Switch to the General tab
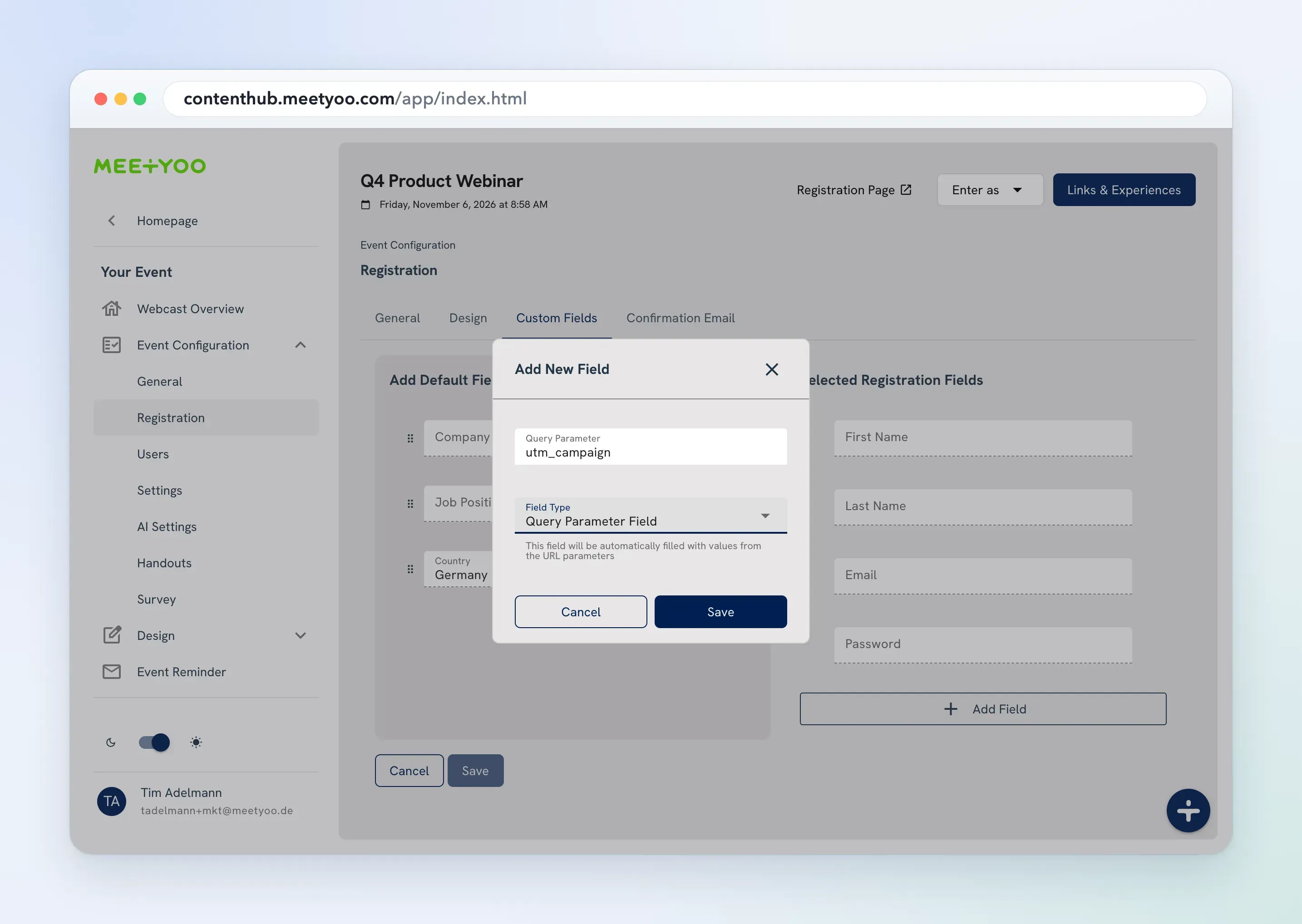The image size is (1302, 924). point(397,318)
